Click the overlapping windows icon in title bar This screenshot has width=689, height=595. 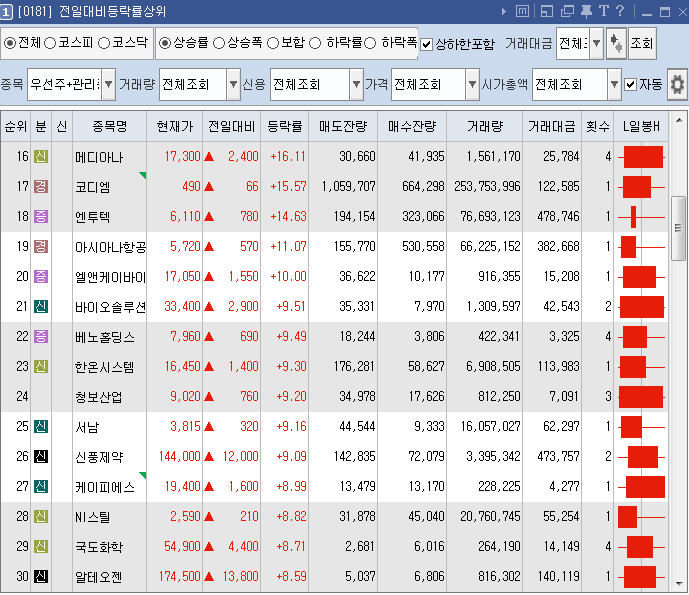566,12
